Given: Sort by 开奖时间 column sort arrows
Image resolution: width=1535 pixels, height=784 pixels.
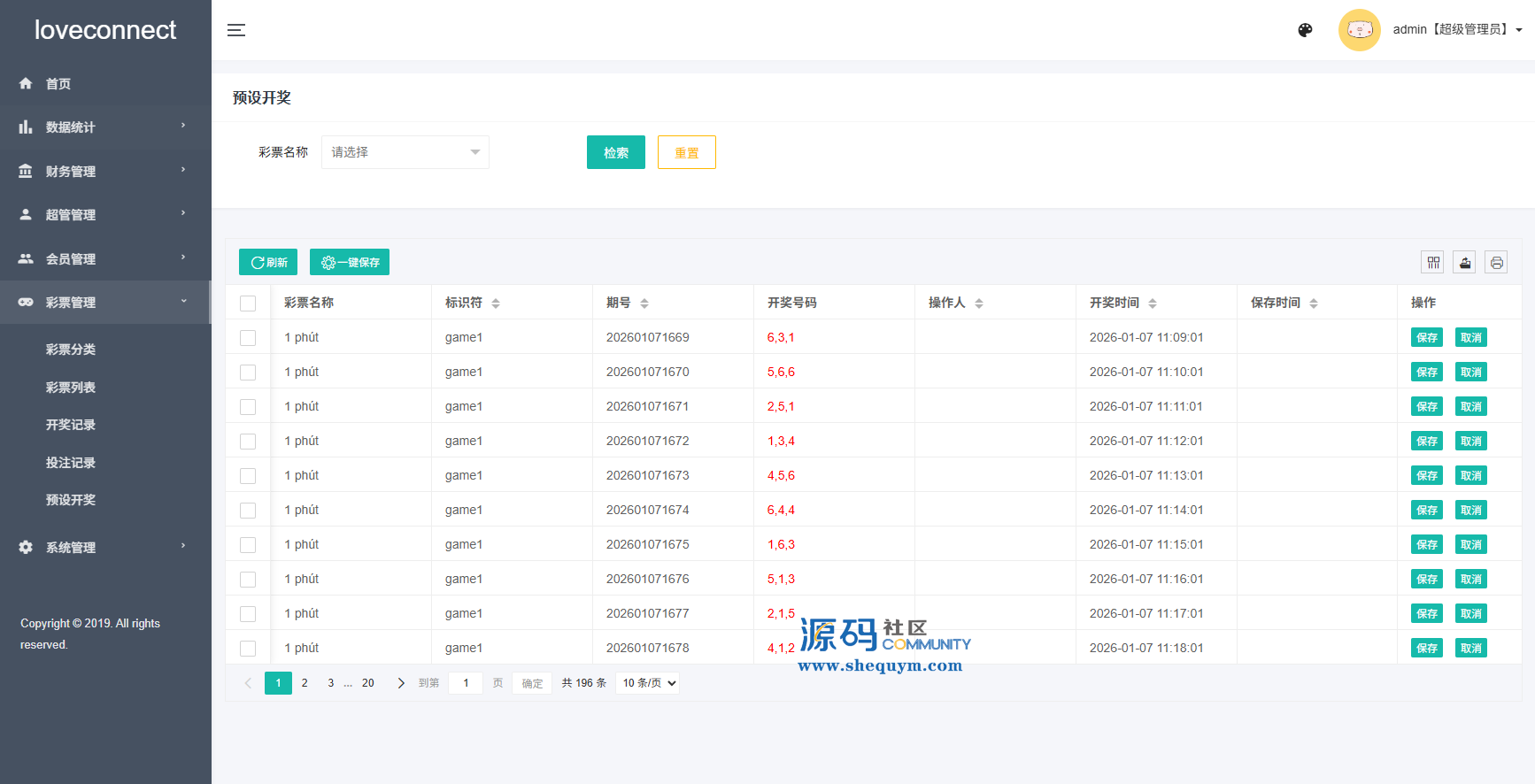Looking at the screenshot, I should point(1153,304).
